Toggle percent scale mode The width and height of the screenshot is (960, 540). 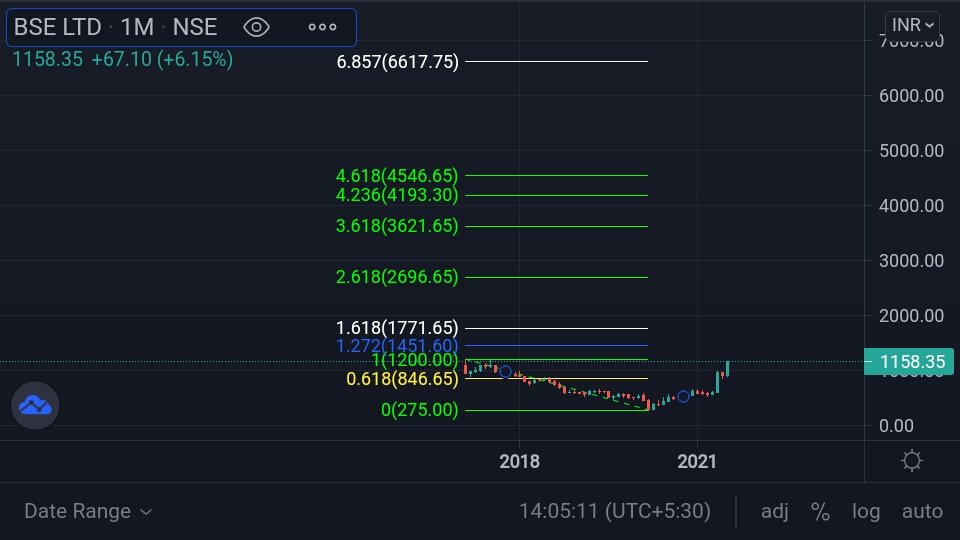coord(820,511)
